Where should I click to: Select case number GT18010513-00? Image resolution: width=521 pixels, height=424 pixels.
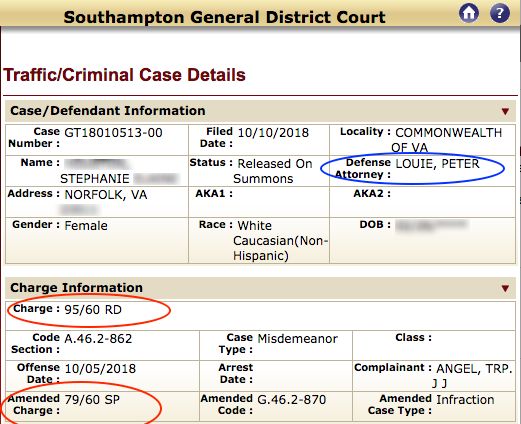point(113,133)
